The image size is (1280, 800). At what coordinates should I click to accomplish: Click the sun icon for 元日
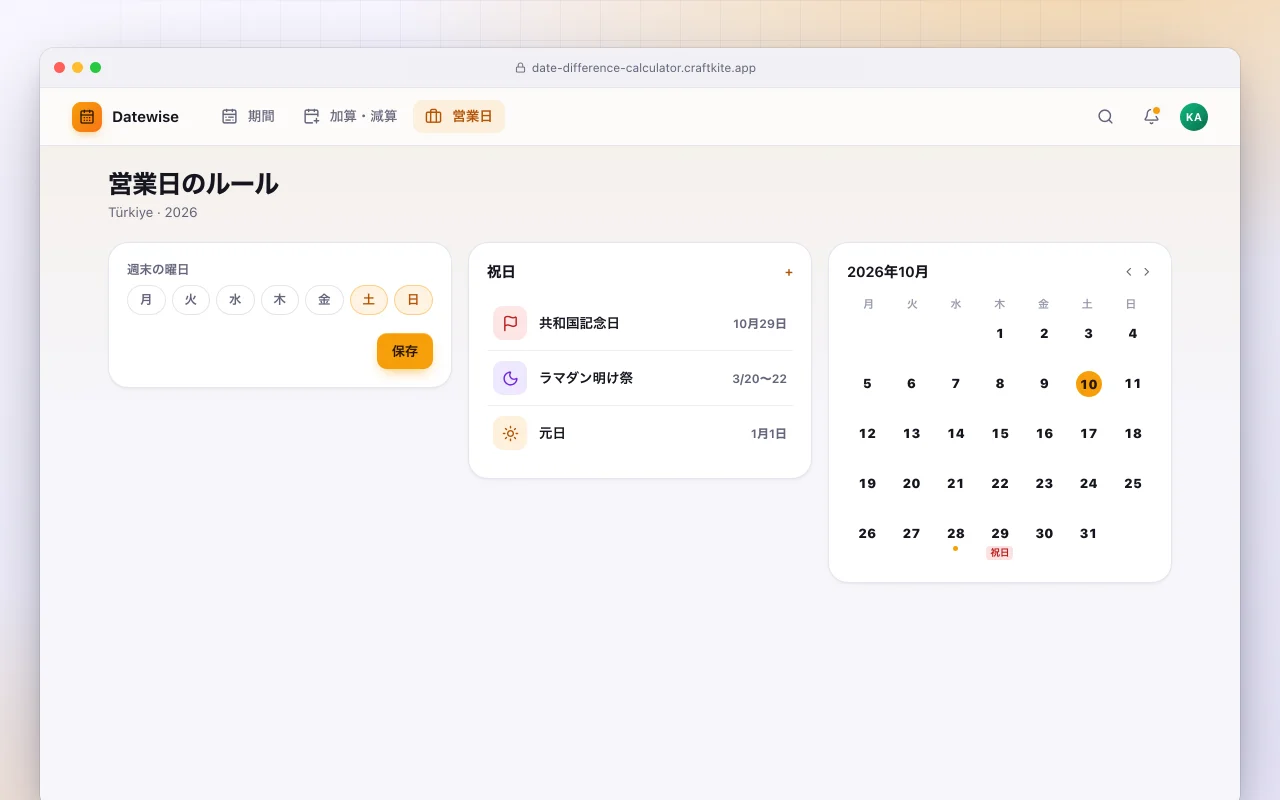pyautogui.click(x=510, y=433)
